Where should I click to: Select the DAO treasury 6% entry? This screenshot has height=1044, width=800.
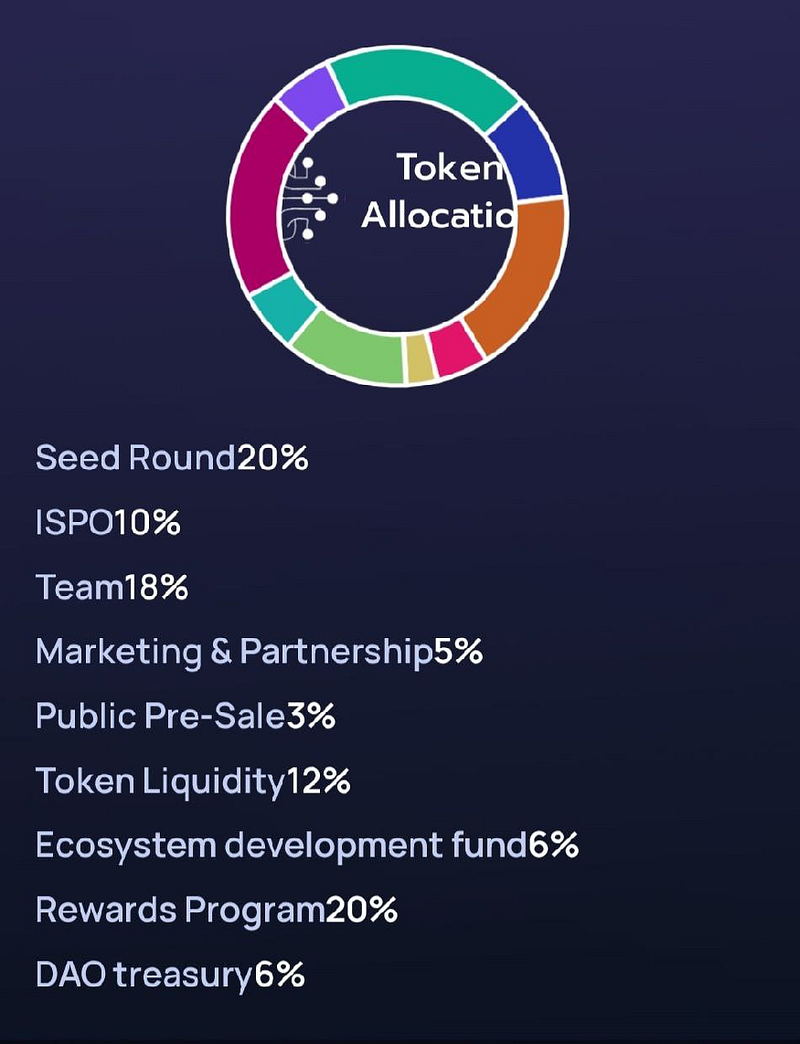point(170,975)
